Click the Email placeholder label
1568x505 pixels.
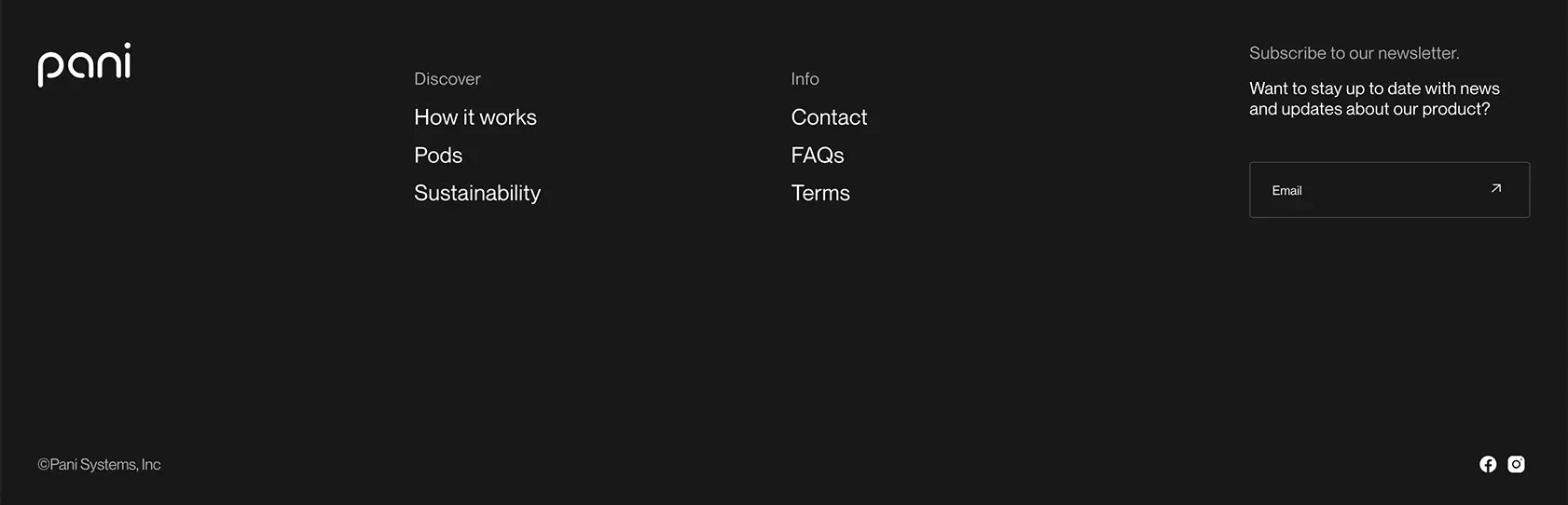1286,190
